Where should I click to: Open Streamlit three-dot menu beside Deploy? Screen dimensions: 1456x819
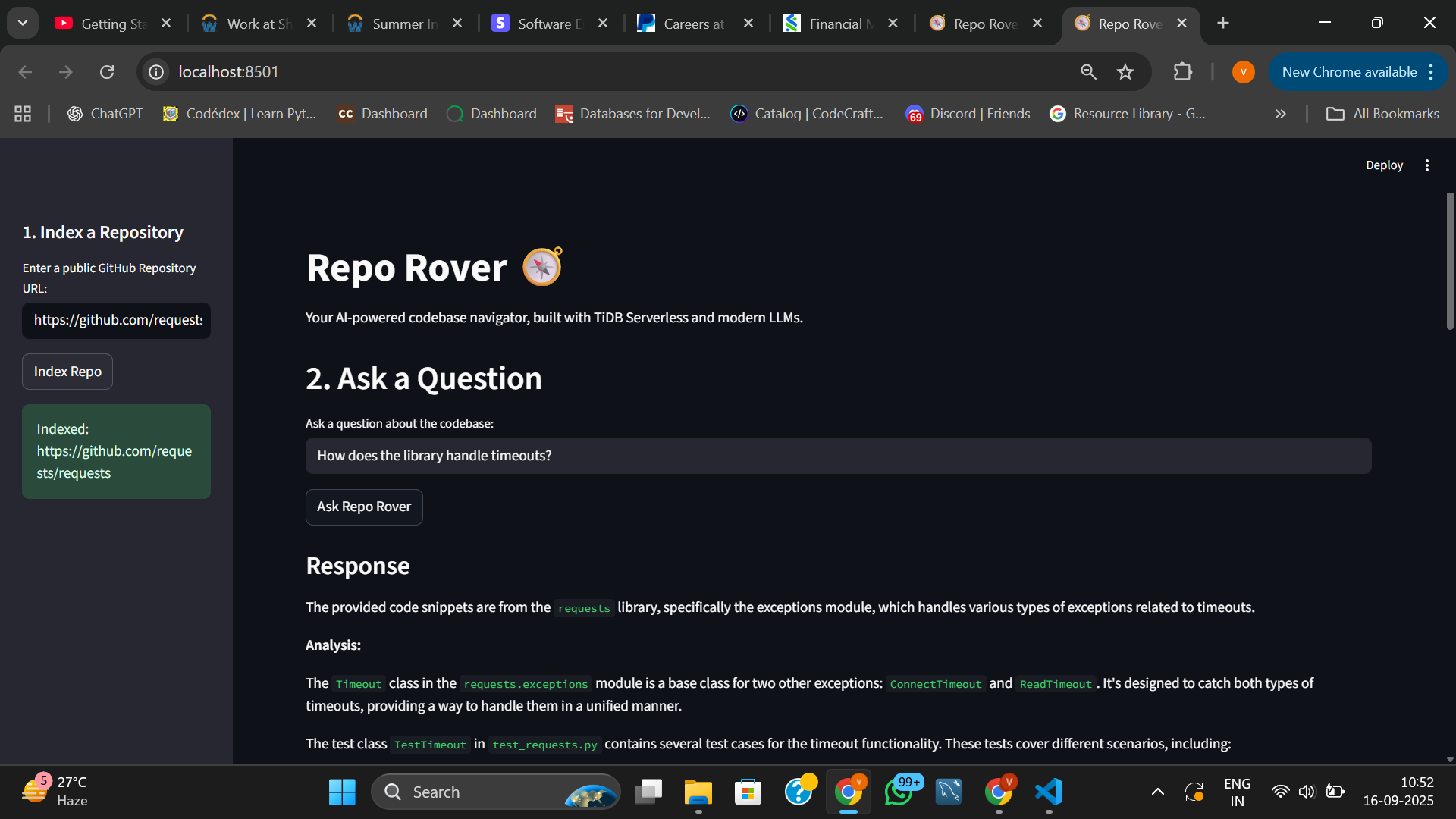tap(1427, 165)
